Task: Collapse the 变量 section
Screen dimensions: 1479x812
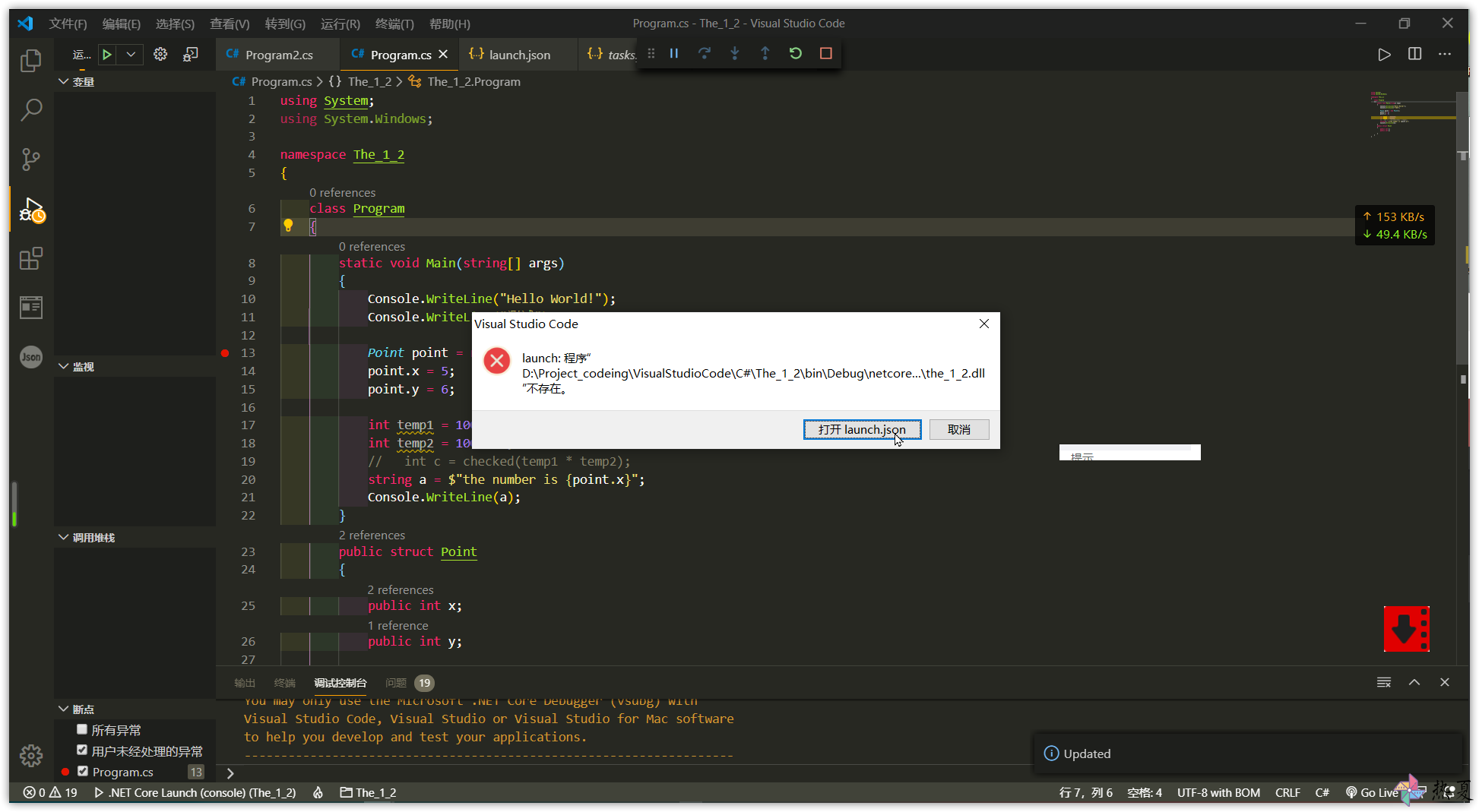Action: pyautogui.click(x=64, y=81)
